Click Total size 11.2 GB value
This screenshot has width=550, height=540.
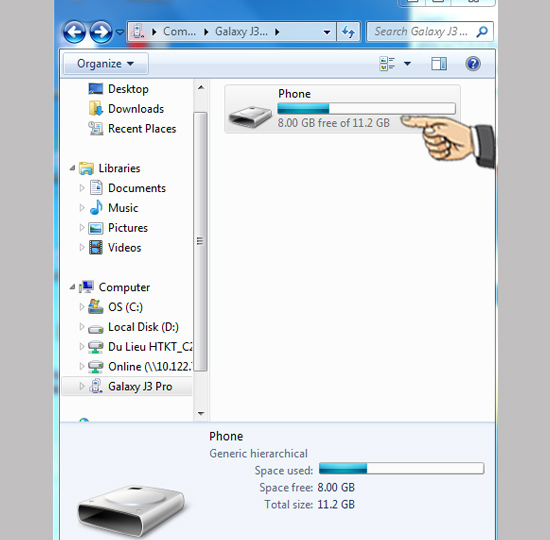coord(336,505)
